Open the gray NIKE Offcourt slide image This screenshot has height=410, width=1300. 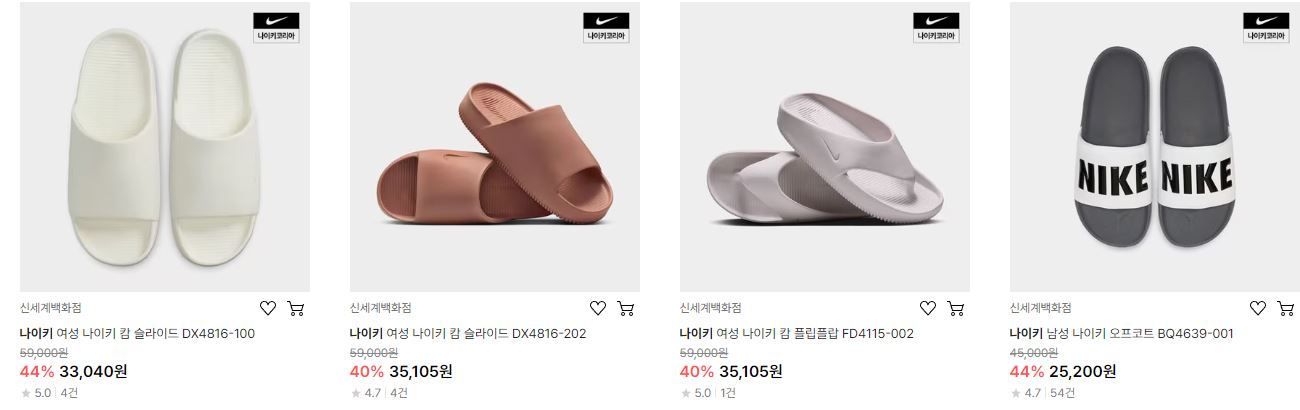coord(1155,147)
